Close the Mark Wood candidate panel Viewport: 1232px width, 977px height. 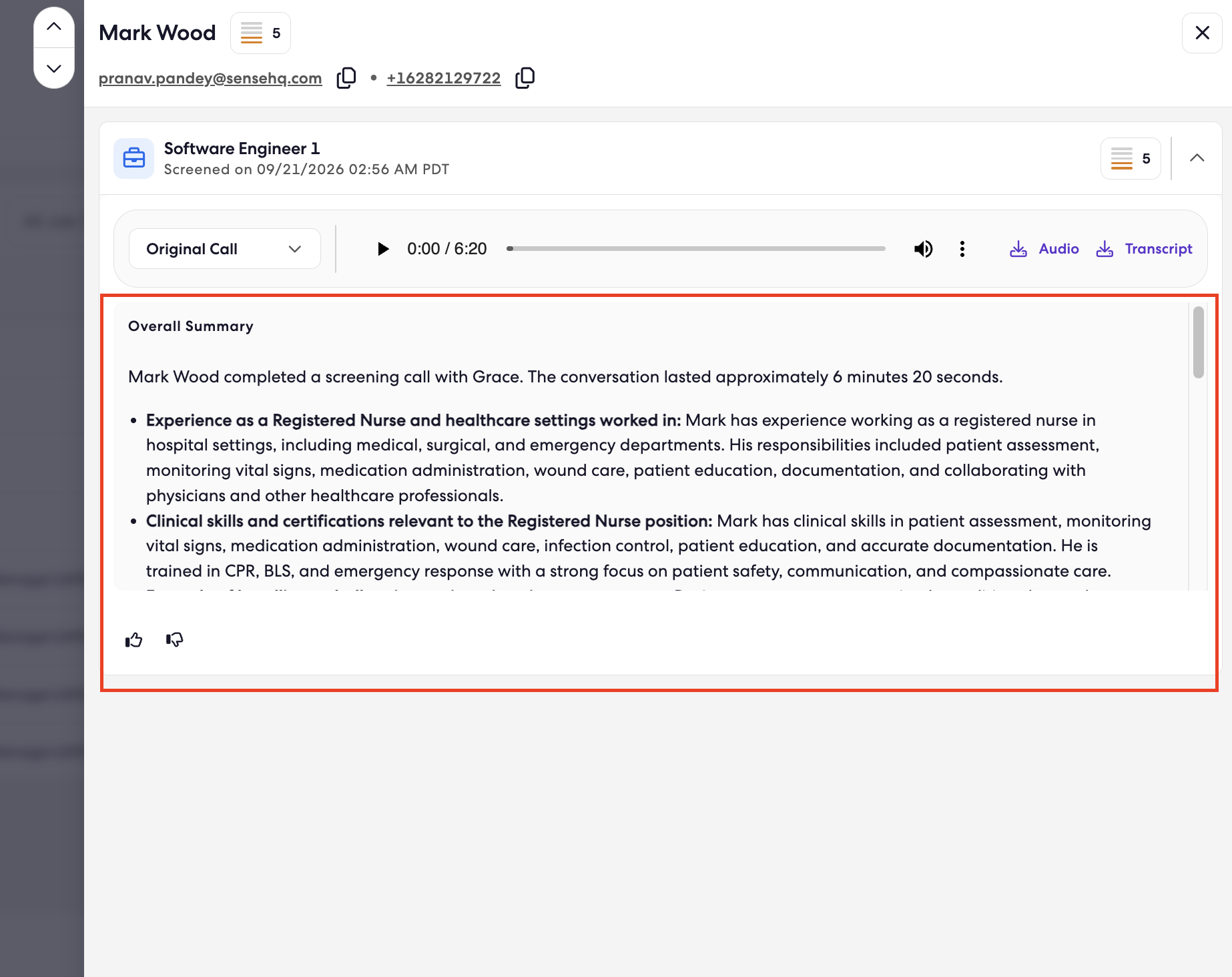1202,33
